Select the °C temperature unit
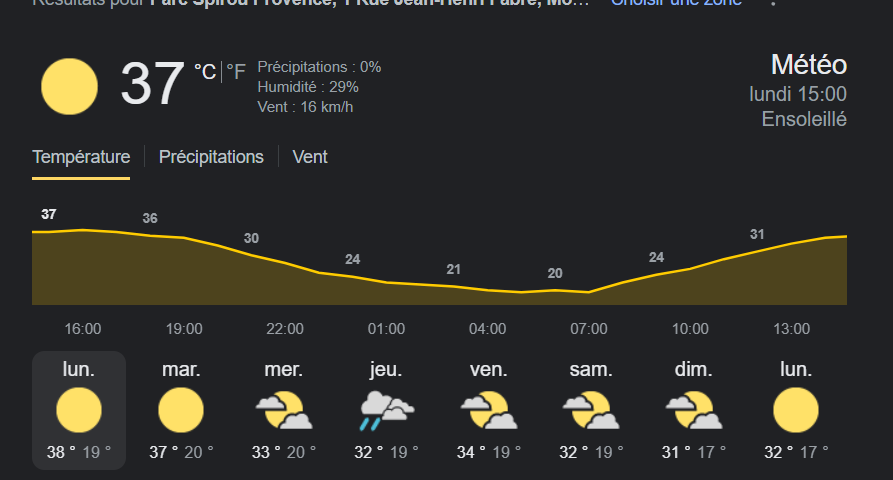The image size is (893, 480). (204, 72)
